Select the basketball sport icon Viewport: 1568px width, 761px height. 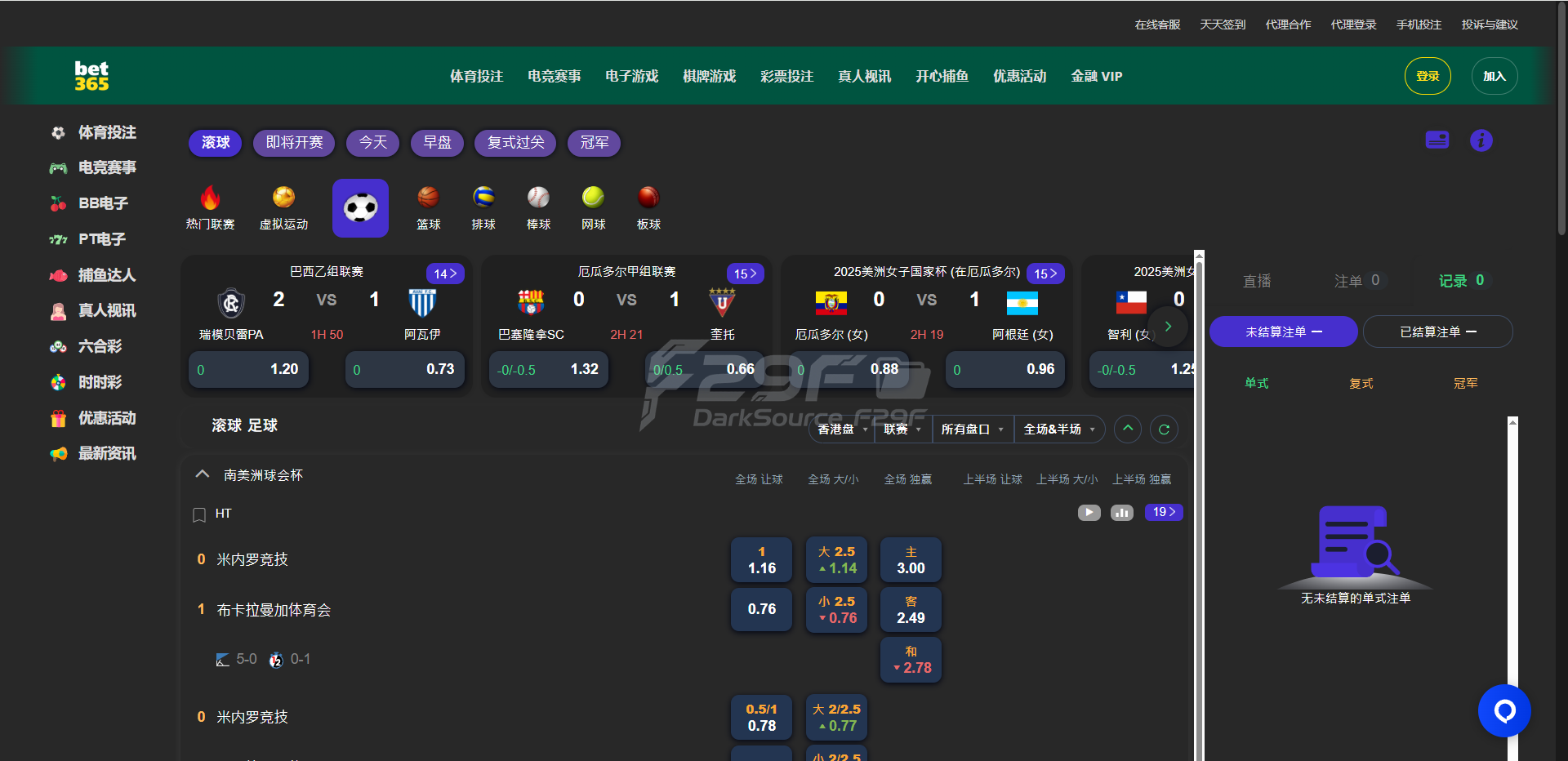[x=428, y=198]
